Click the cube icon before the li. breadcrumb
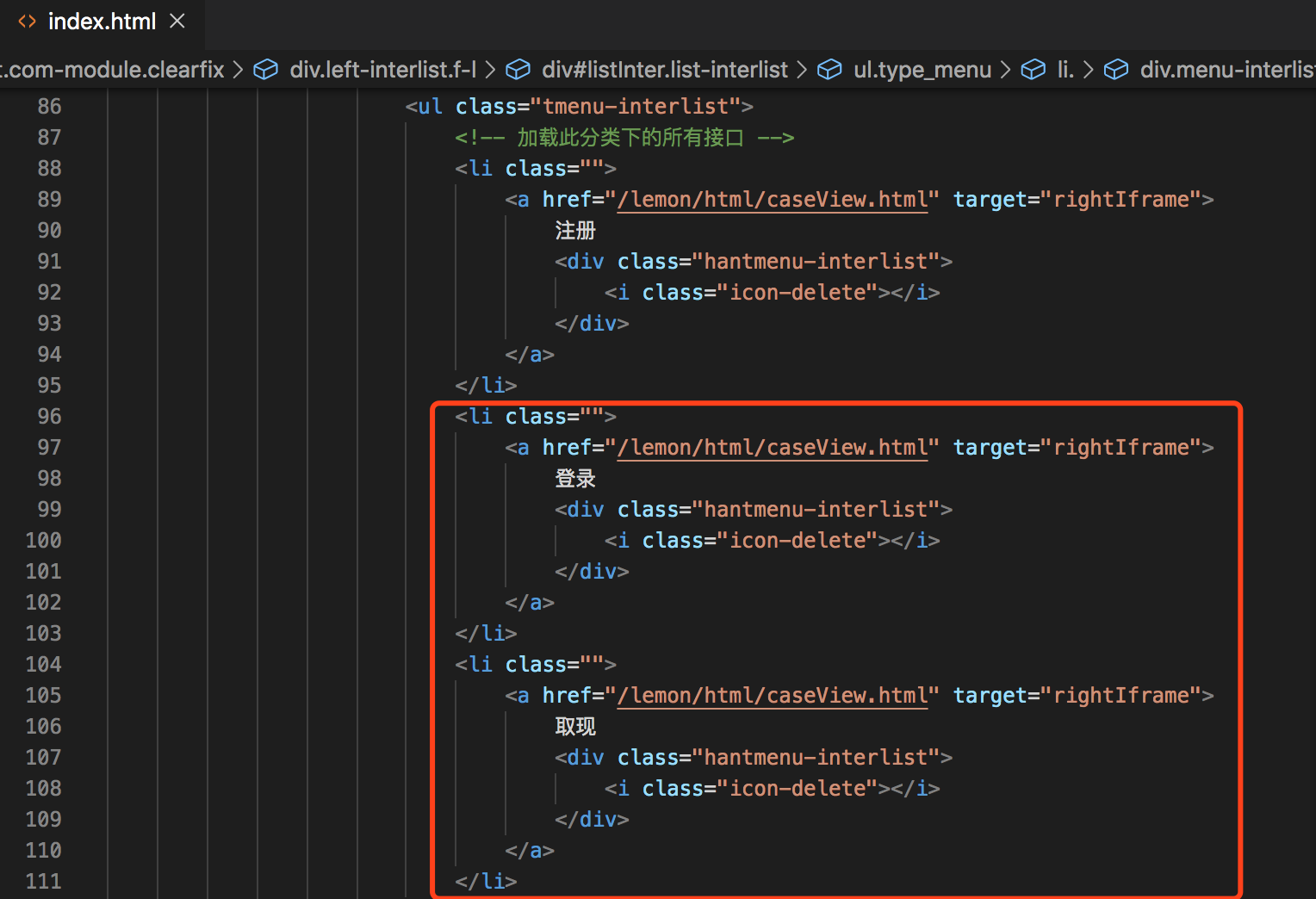 pyautogui.click(x=1033, y=70)
